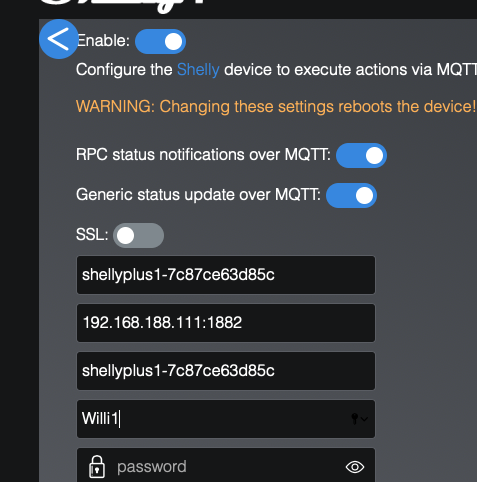Viewport: 477px width, 482px height.
Task: Click the RPC status notifications label
Action: coord(203,155)
